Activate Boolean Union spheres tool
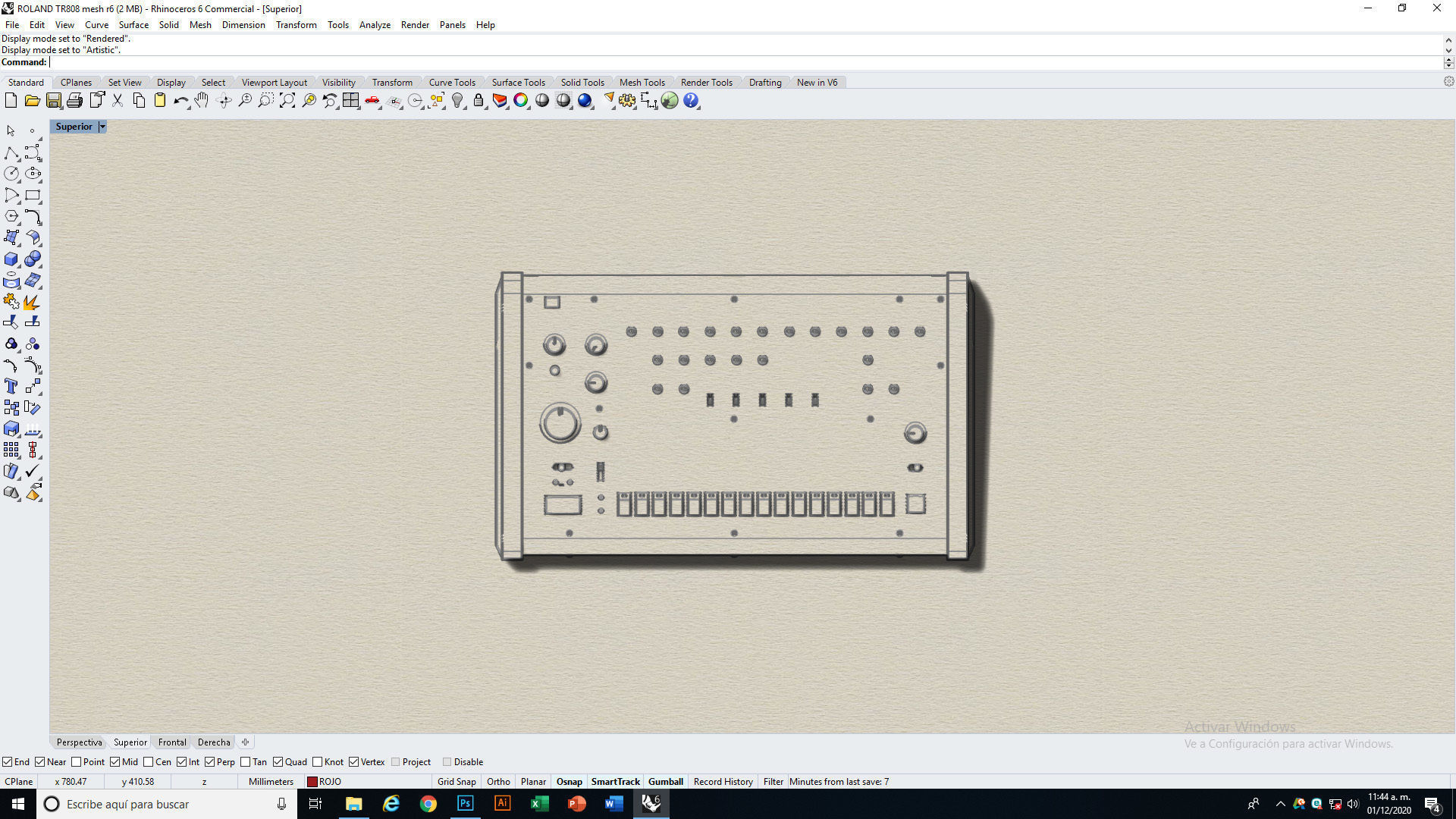The width and height of the screenshot is (1456, 819). coord(33,259)
